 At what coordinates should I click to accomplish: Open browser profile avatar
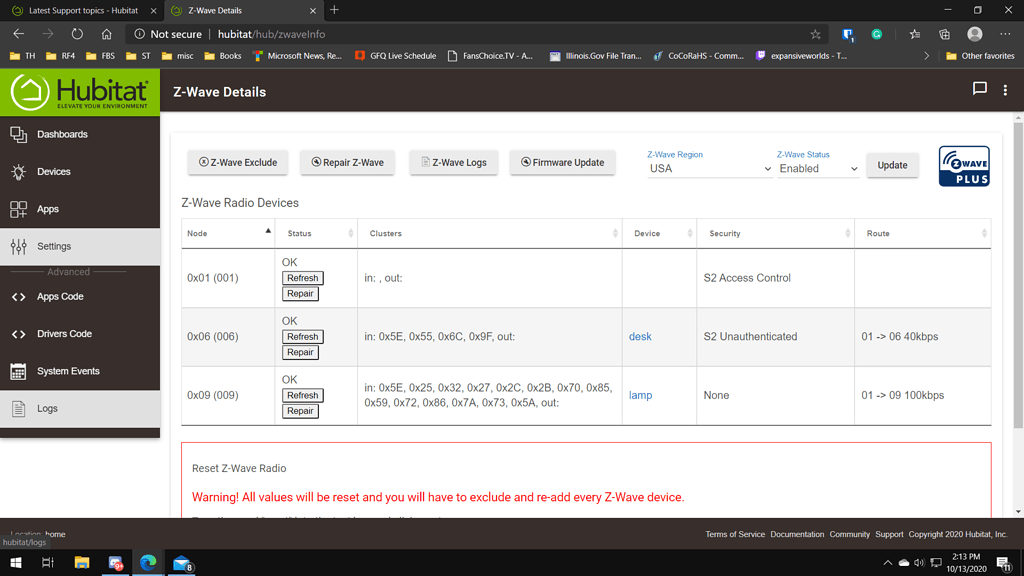pos(974,34)
